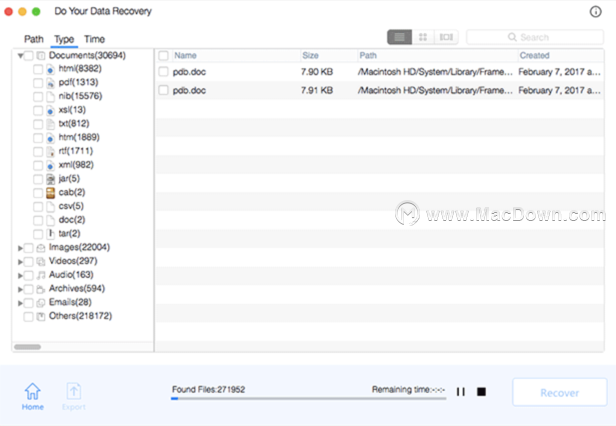
Task: Select the rtf(1711) tree item
Action: point(76,151)
